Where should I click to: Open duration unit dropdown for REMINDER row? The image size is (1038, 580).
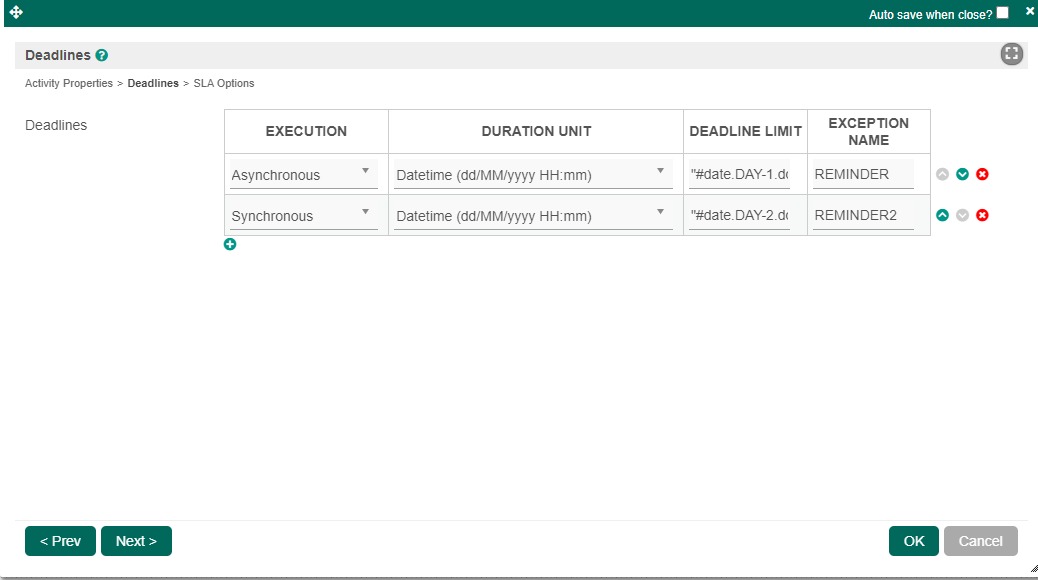[x=533, y=174]
